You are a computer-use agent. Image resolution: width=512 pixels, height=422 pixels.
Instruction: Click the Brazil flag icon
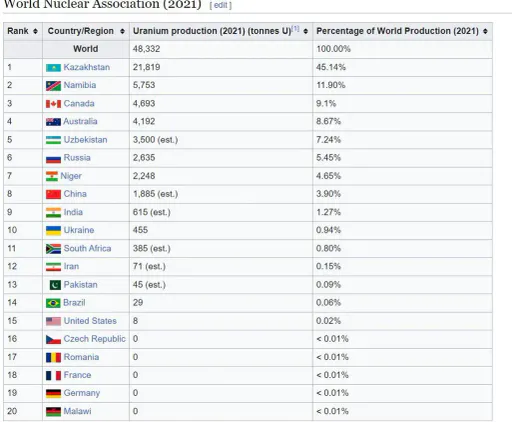click(x=53, y=303)
